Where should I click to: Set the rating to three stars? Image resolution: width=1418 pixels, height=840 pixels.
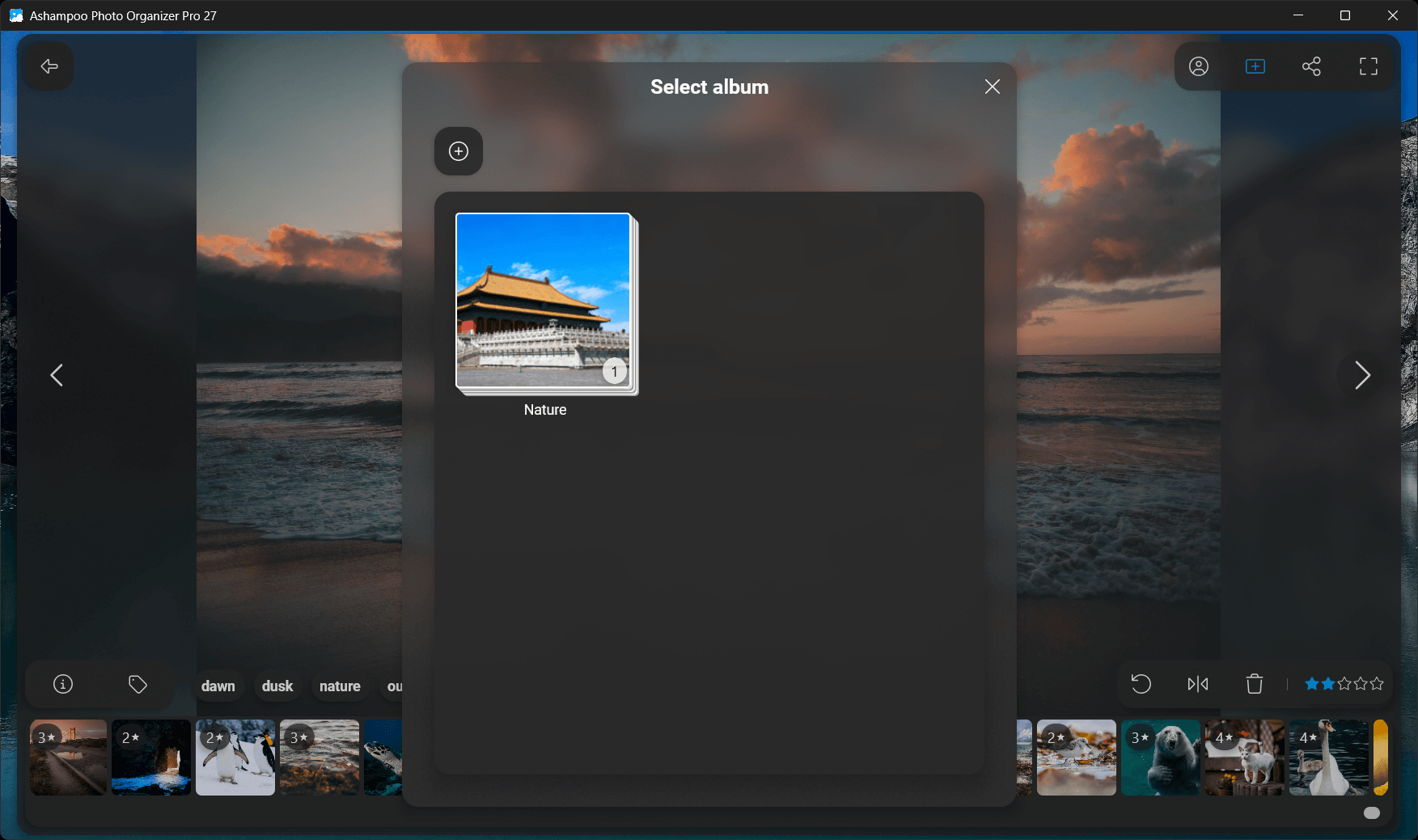pos(1344,684)
